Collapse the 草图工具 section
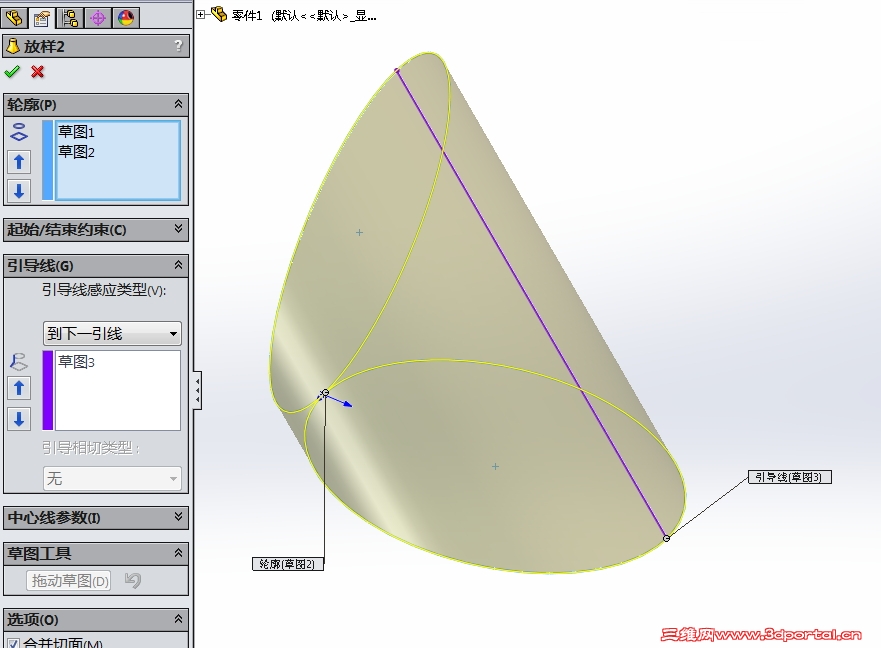The image size is (881, 648). [178, 553]
